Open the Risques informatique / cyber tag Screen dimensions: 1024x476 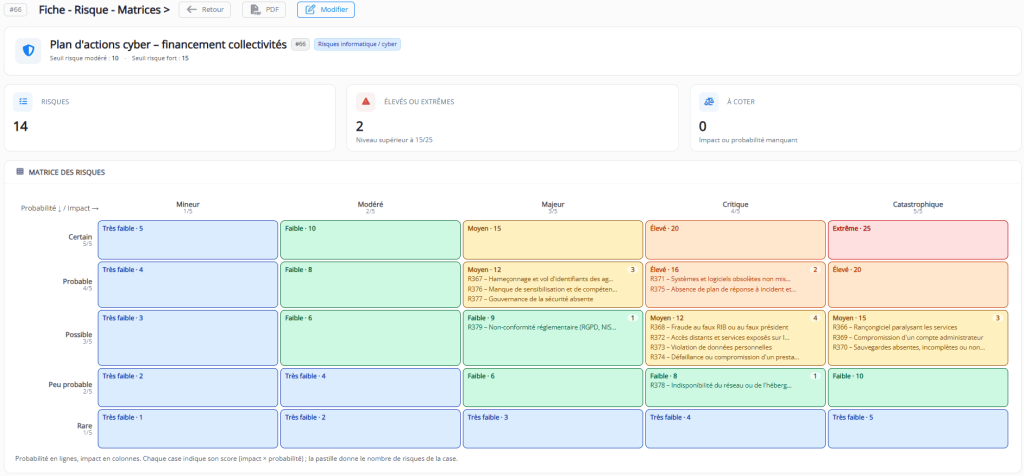click(357, 44)
